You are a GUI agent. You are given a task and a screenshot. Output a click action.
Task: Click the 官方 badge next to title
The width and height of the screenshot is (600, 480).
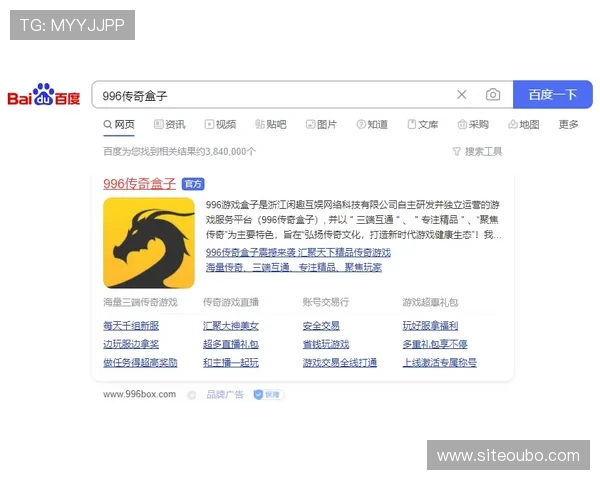click(x=193, y=184)
